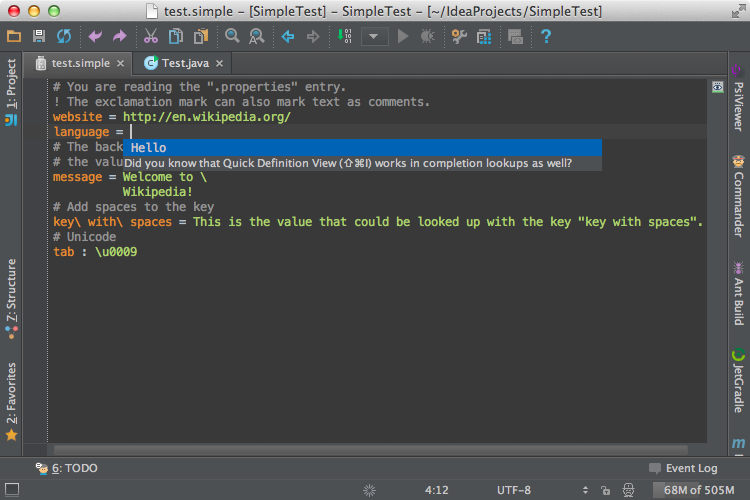The height and width of the screenshot is (500, 750).
Task: Open the Commander side panel
Action: 738,196
